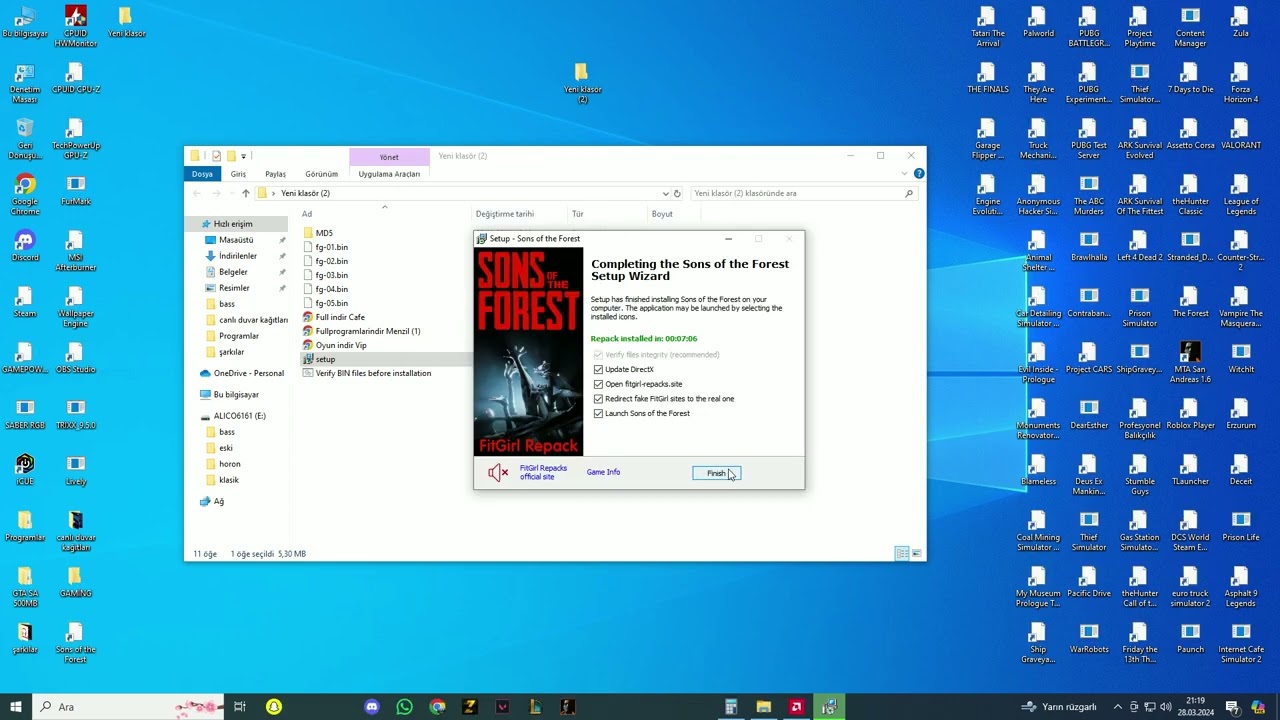Select Verify BIN files before installation

[373, 373]
